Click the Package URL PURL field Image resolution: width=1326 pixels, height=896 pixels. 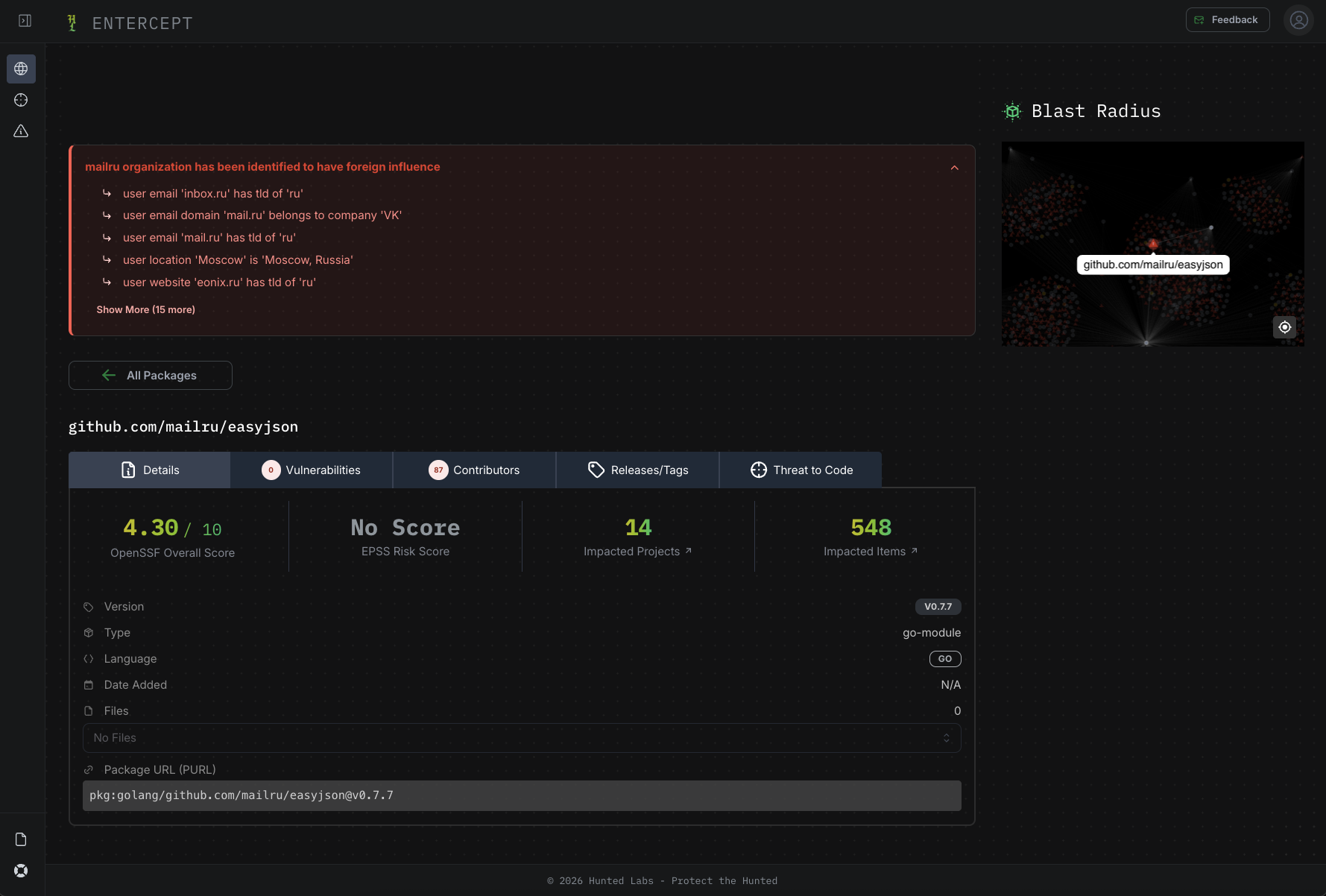pyautogui.click(x=522, y=796)
